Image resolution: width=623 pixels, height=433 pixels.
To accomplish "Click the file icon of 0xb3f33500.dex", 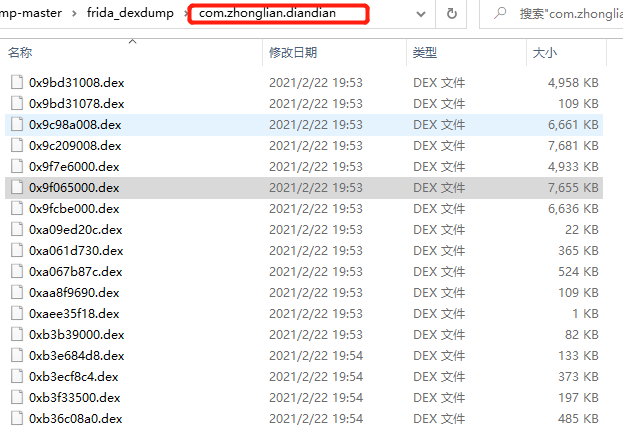I will 17,398.
